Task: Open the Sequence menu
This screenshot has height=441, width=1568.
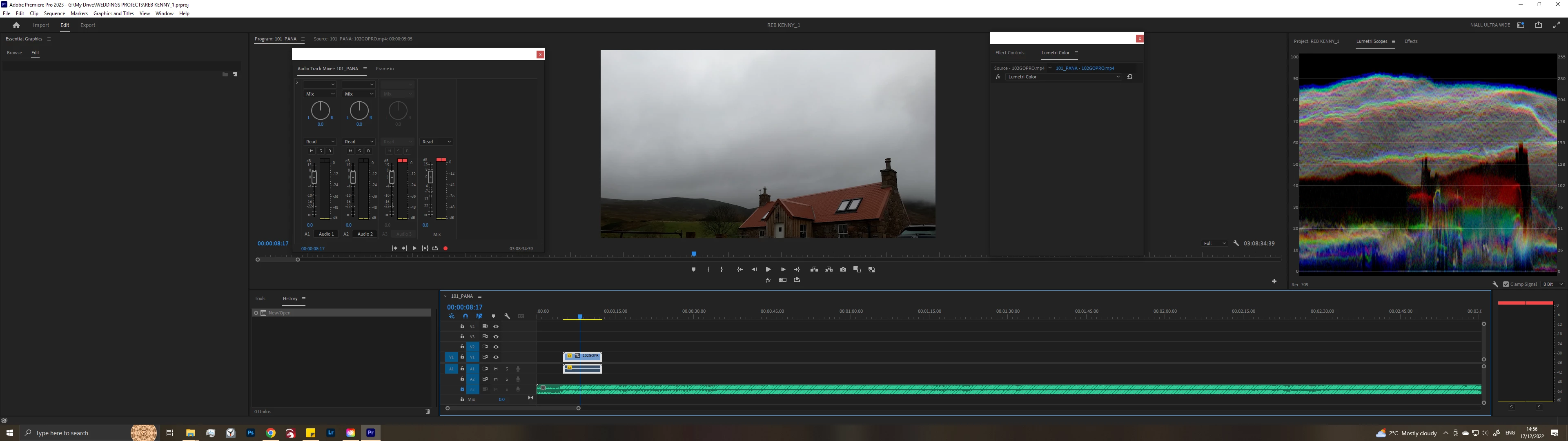Action: 54,13
